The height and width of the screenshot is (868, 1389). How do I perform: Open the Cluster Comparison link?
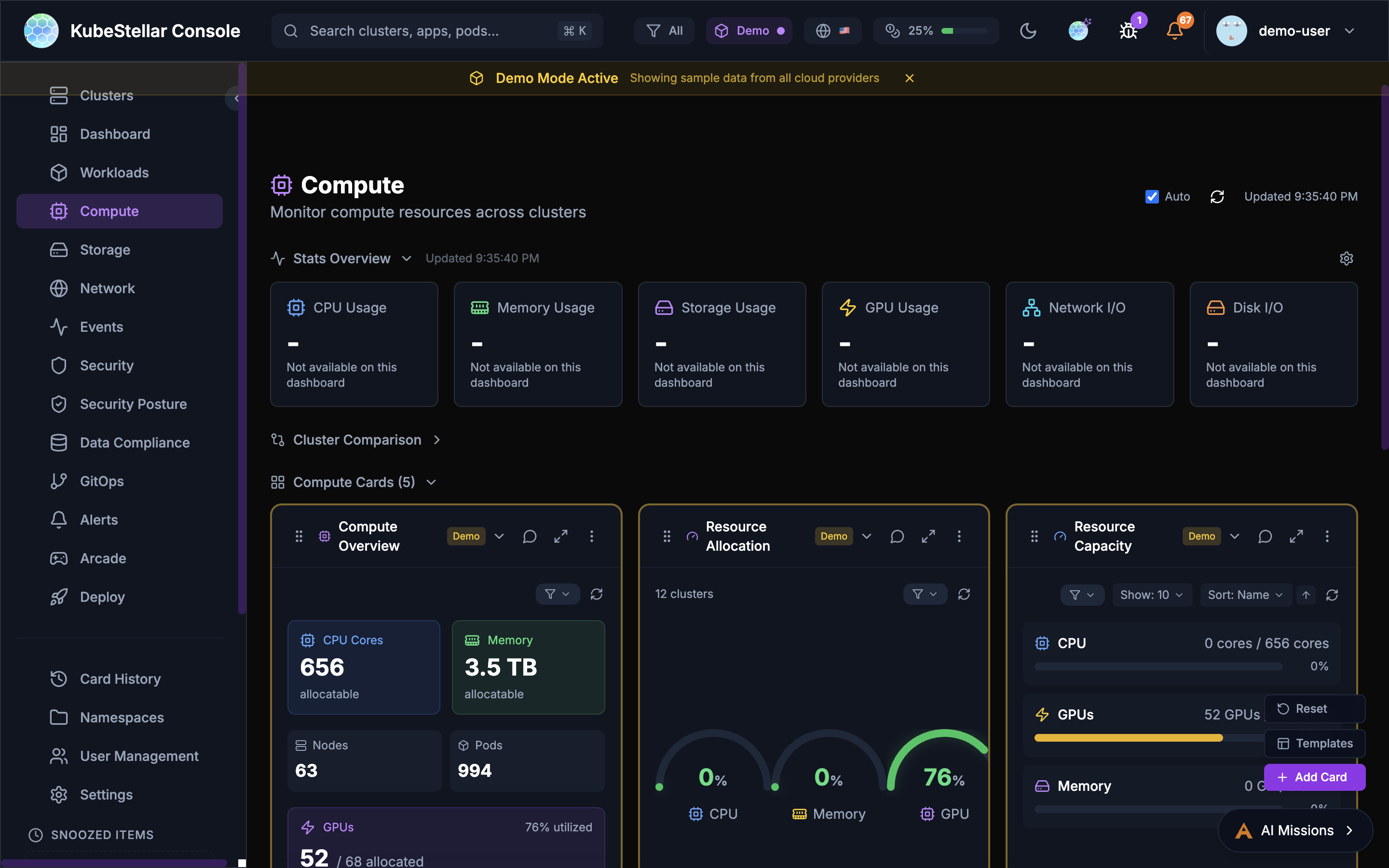[x=357, y=440]
